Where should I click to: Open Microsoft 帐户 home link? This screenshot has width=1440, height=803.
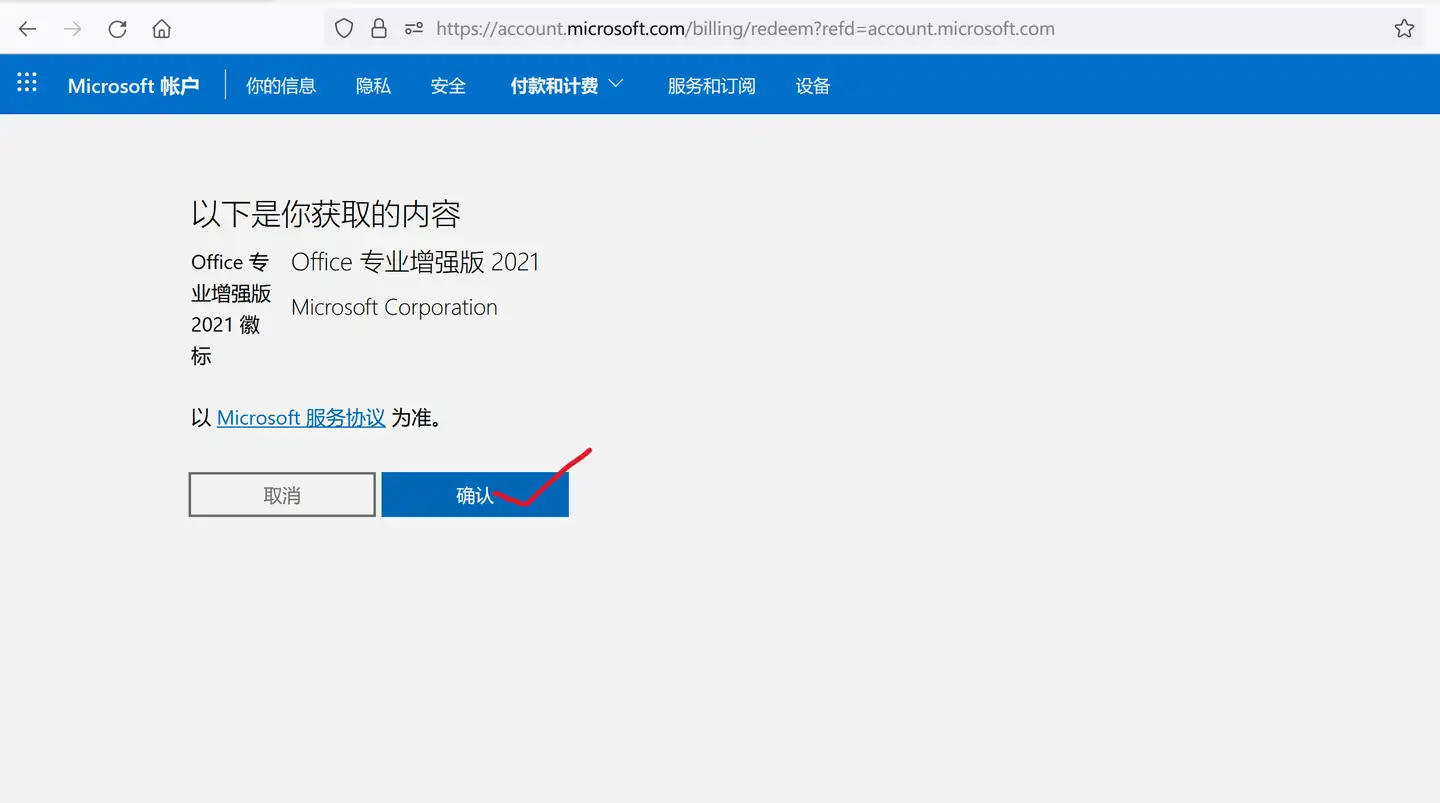point(134,86)
